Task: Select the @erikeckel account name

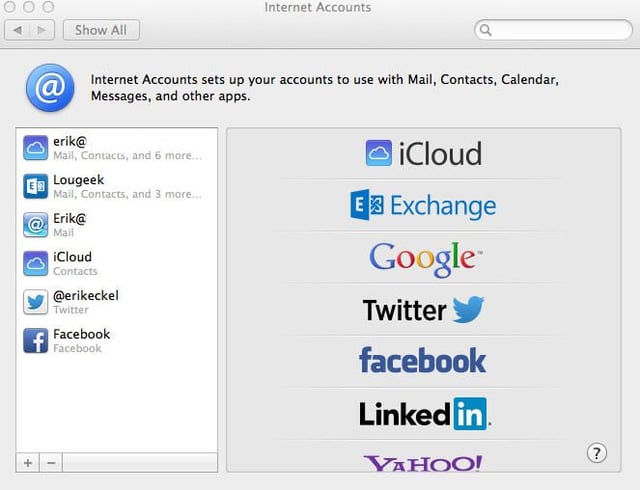Action: [86, 295]
